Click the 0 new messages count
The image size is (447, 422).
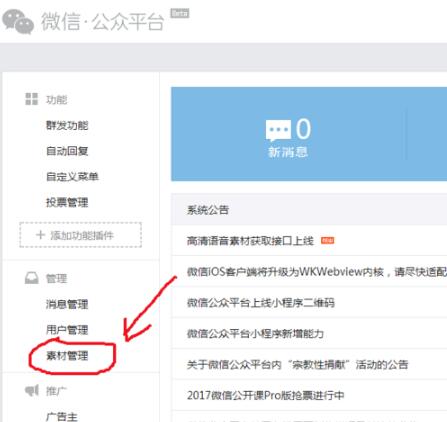point(303,129)
